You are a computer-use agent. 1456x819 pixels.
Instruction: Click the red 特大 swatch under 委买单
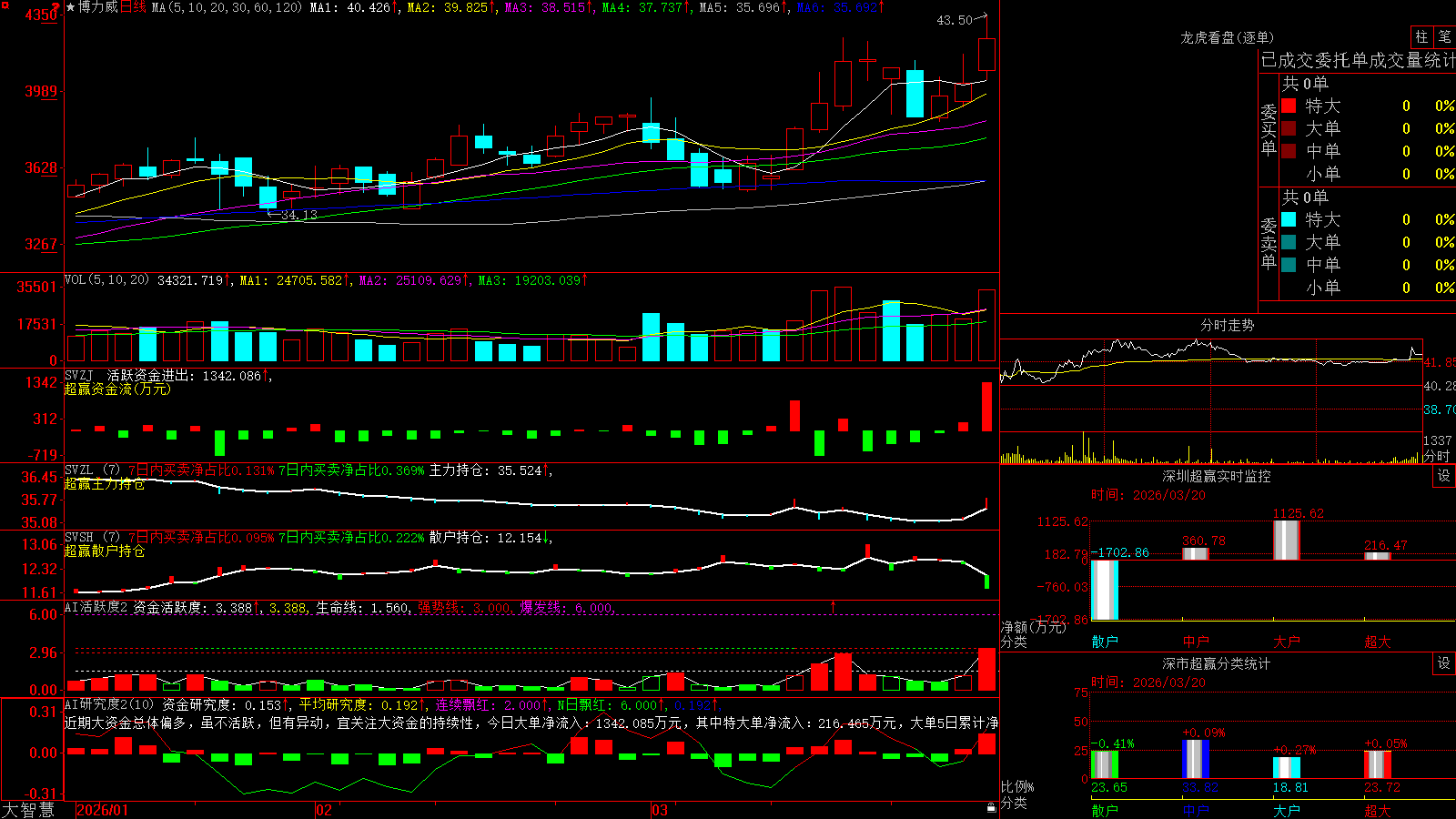point(1289,106)
